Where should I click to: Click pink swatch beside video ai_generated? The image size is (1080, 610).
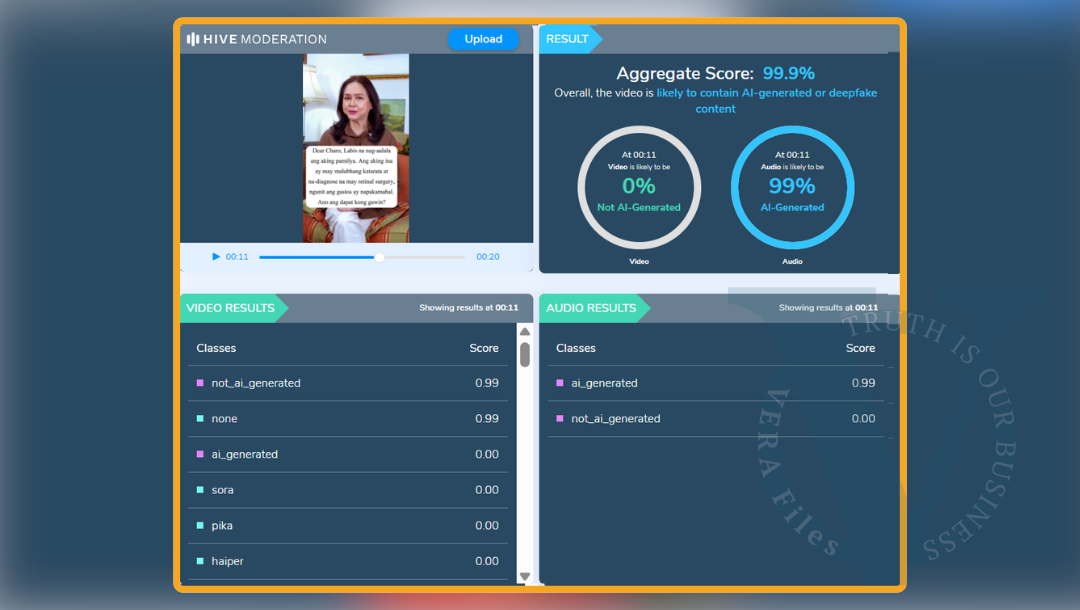click(x=200, y=454)
